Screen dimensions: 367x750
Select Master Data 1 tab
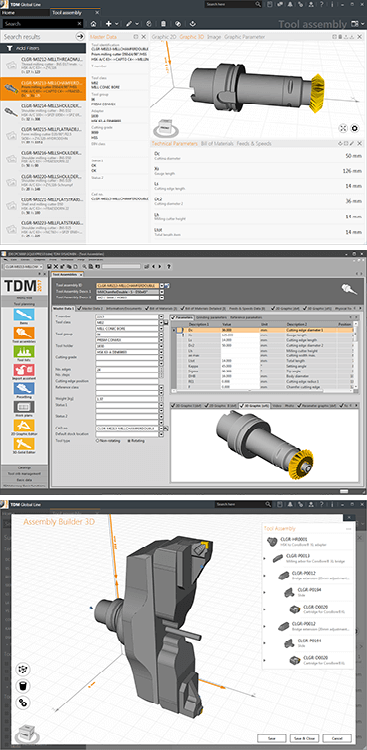(65, 309)
